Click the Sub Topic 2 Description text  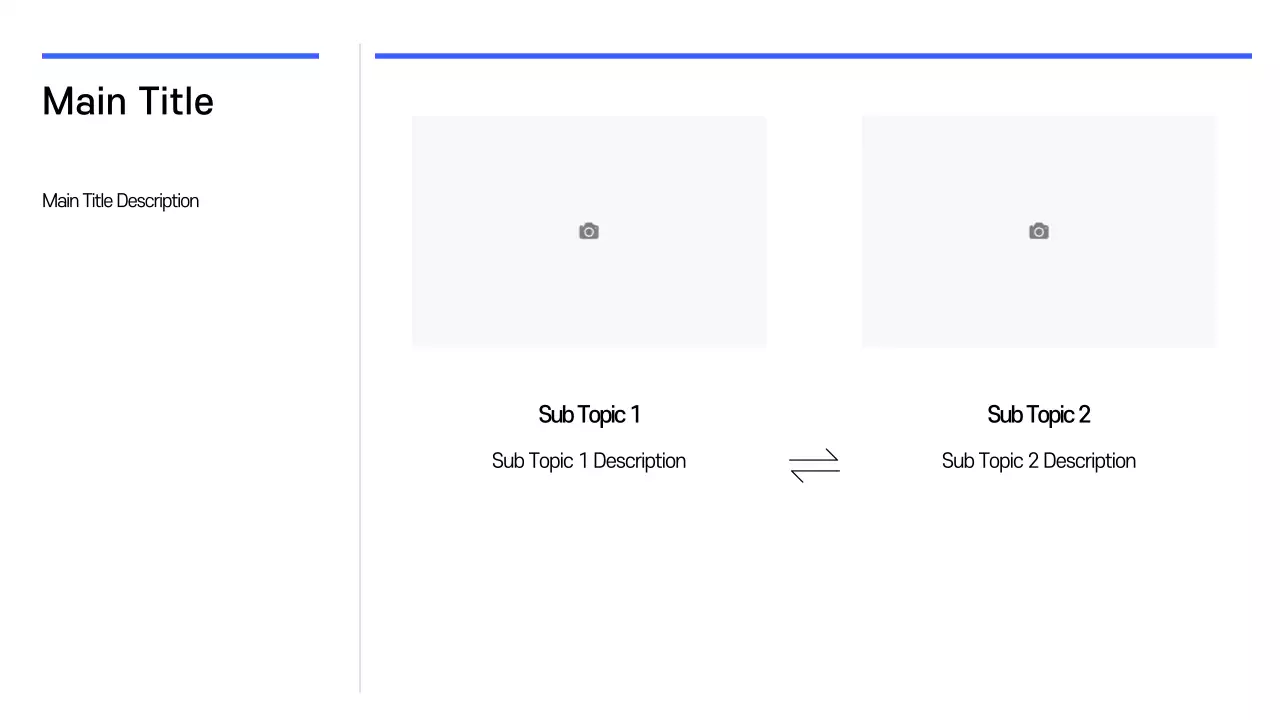coord(1038,461)
